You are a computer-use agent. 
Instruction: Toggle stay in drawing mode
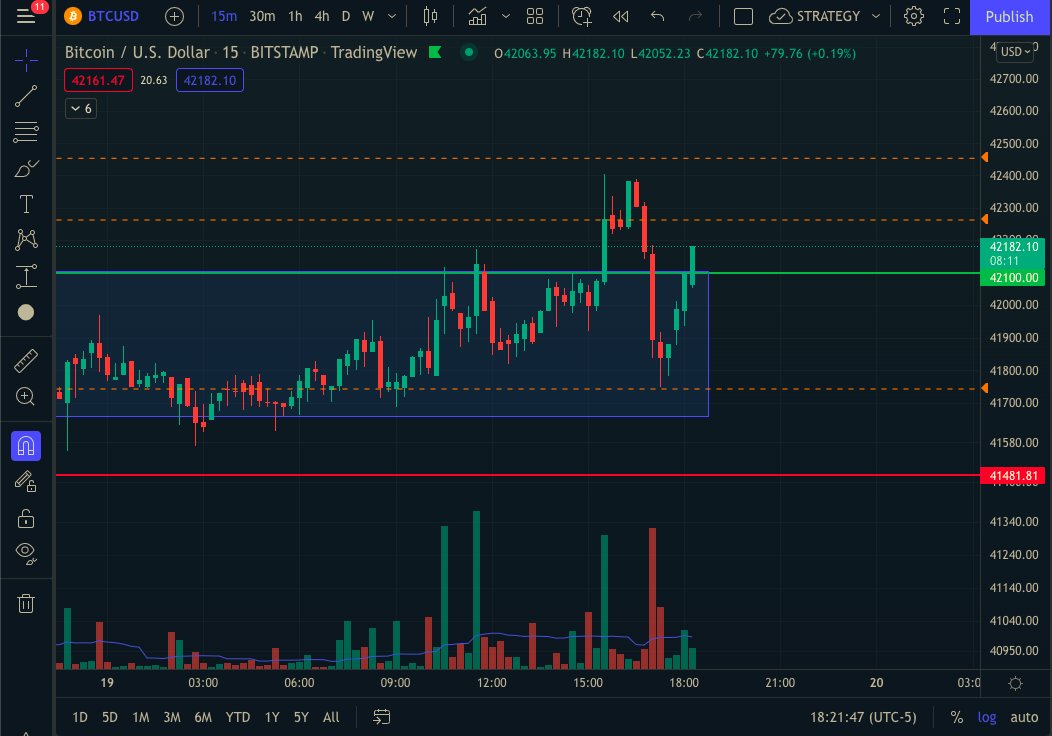pos(26,482)
